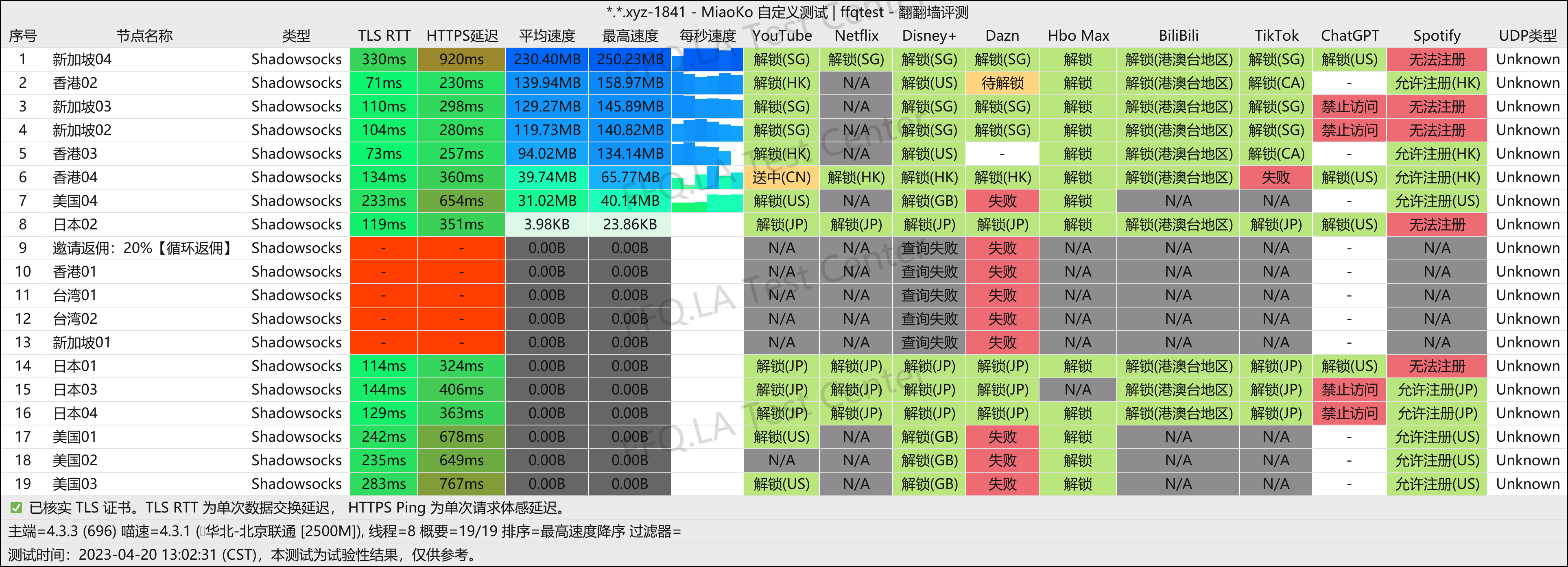Click Netflix 解锁(HK) cell for 香港04

856,177
